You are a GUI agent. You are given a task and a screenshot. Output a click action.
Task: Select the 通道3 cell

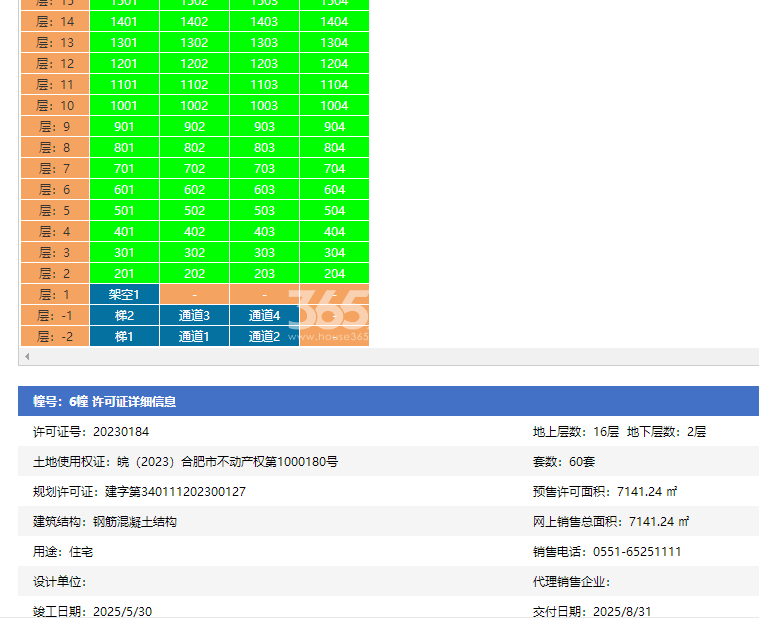(195, 315)
